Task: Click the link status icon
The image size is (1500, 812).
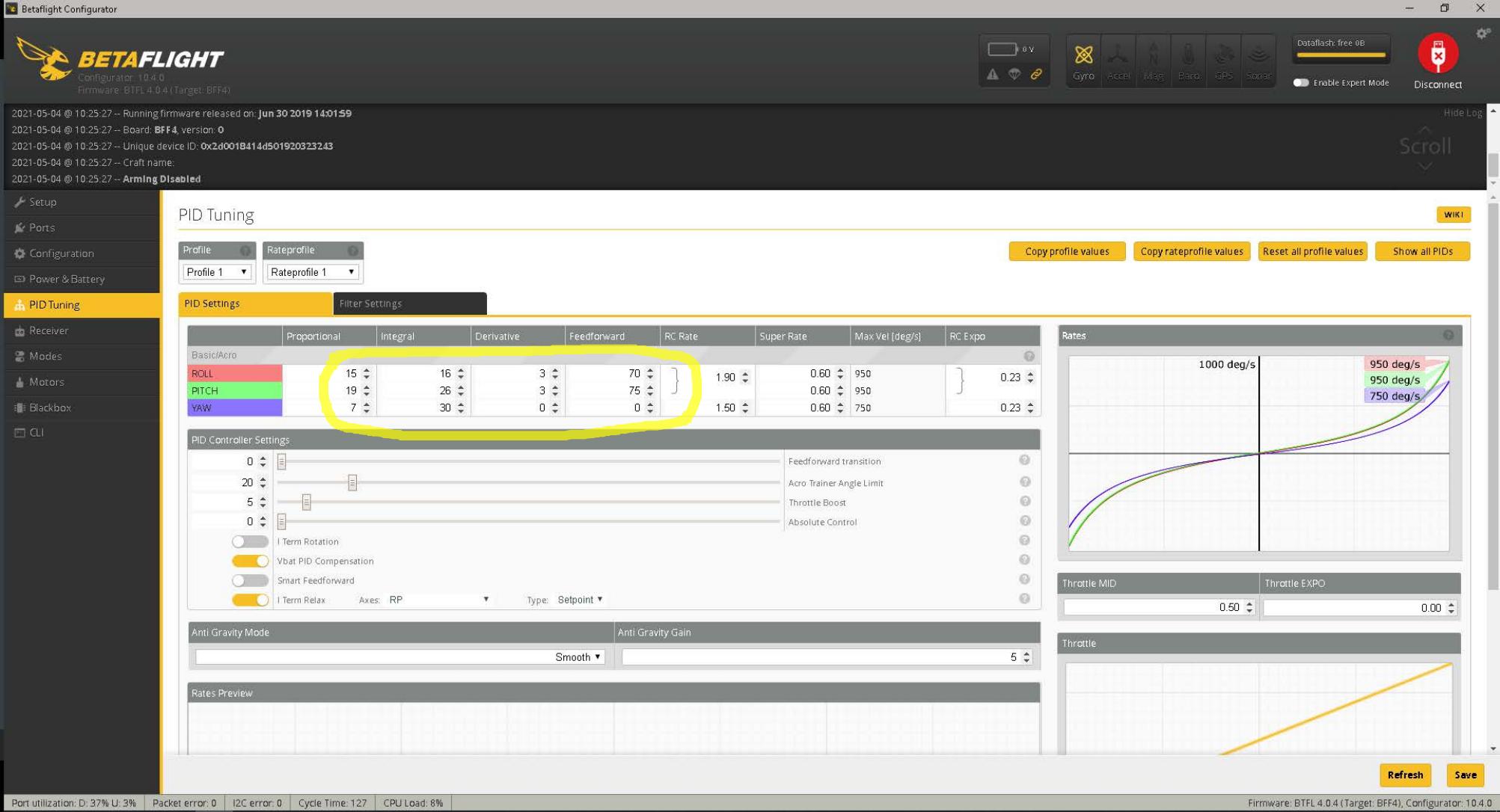Action: pos(1036,74)
